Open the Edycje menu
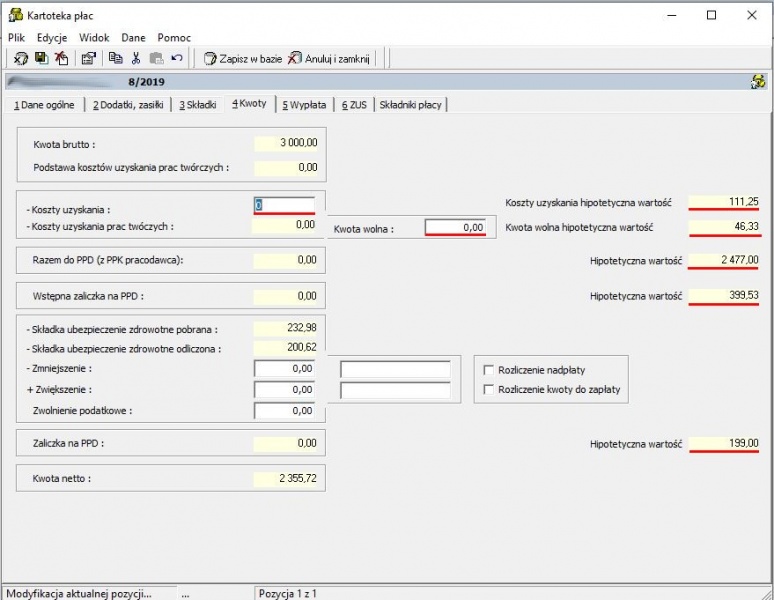774x600 pixels. 52,38
